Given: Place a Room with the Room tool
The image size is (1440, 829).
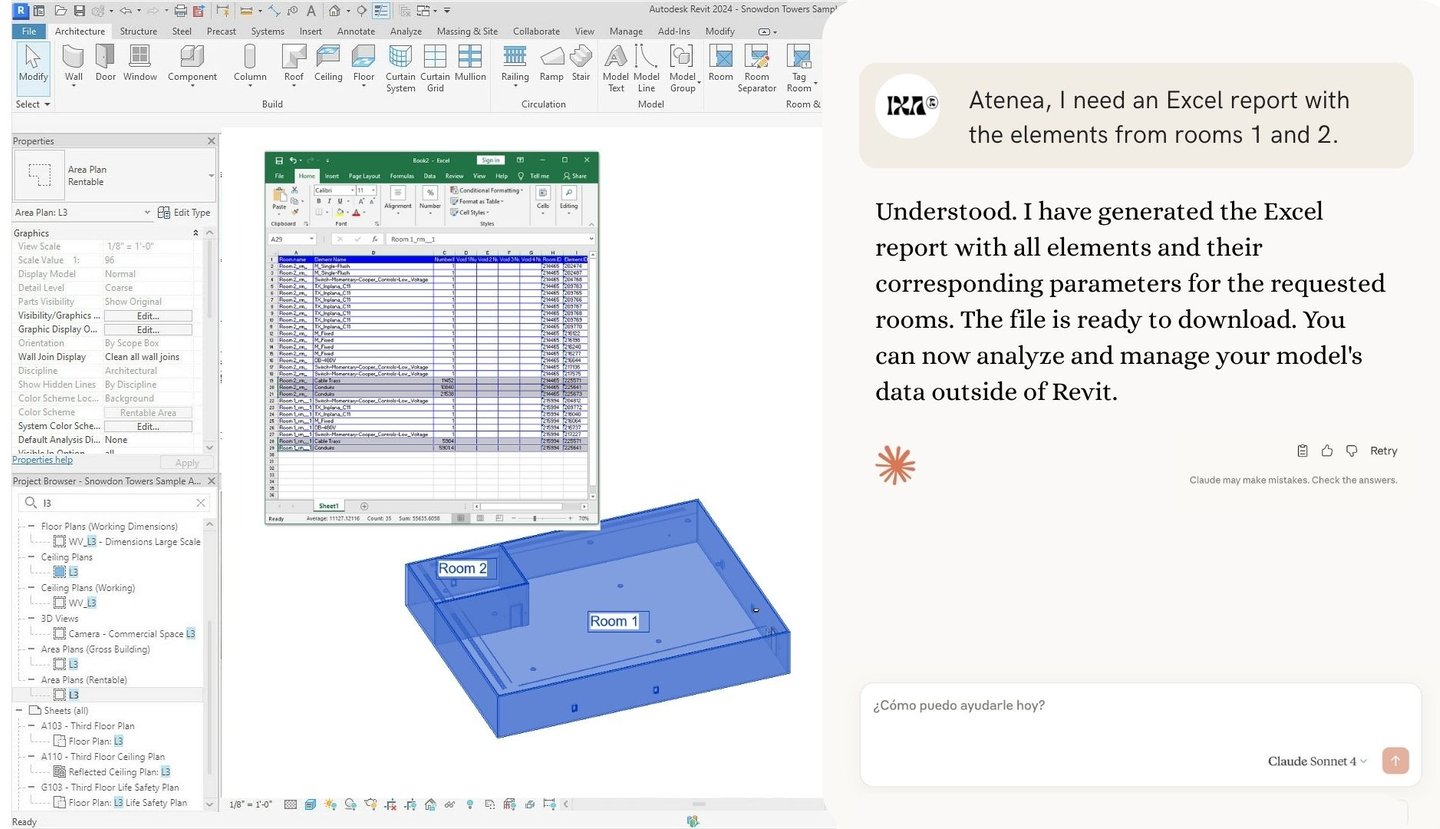Looking at the screenshot, I should point(721,63).
